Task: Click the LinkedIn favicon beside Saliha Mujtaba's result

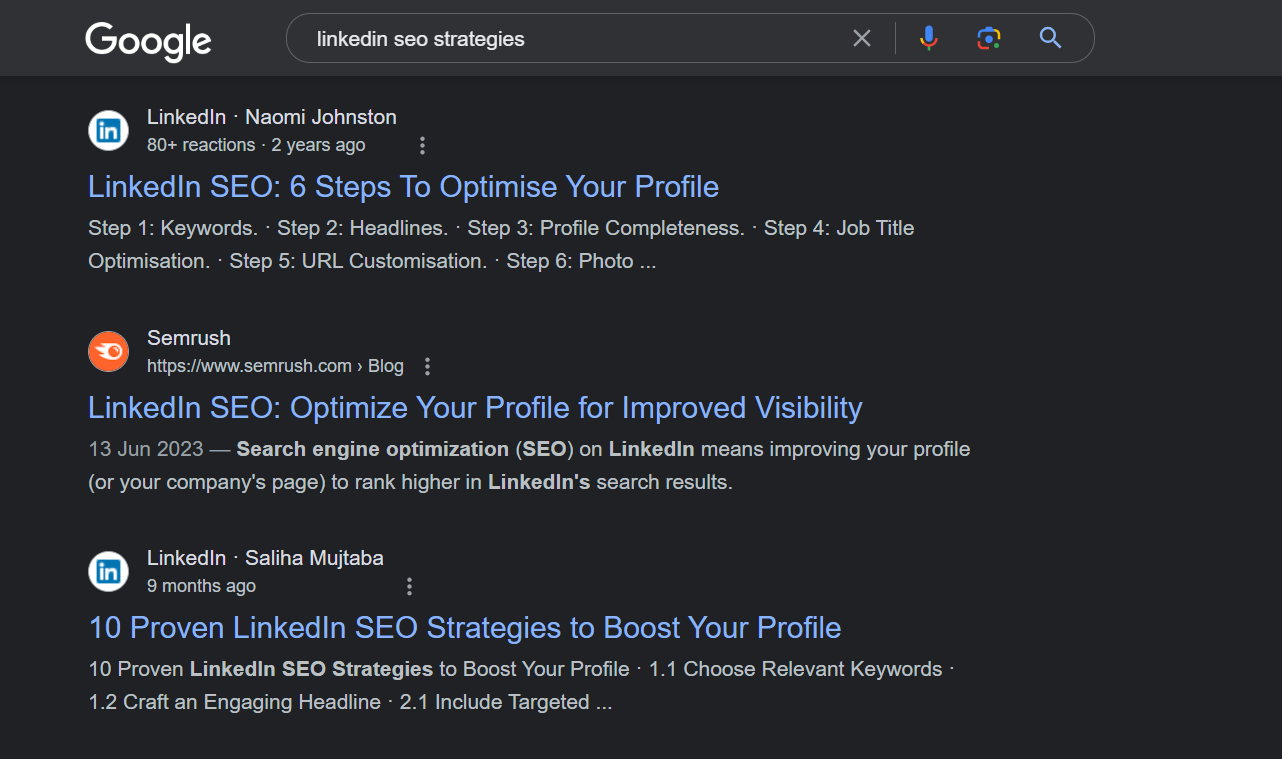Action: coord(108,571)
